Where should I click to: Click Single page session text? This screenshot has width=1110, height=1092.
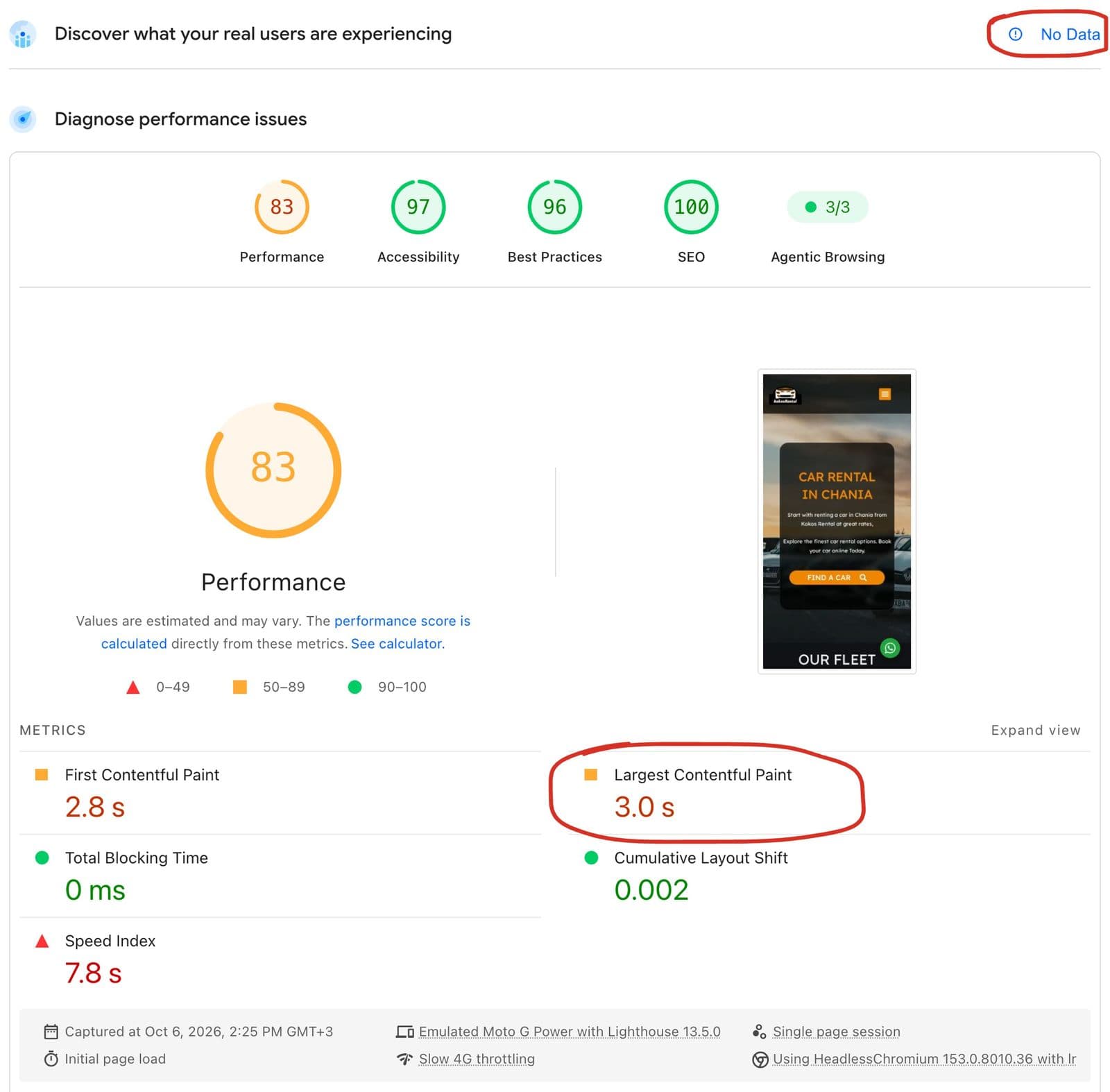(836, 1032)
